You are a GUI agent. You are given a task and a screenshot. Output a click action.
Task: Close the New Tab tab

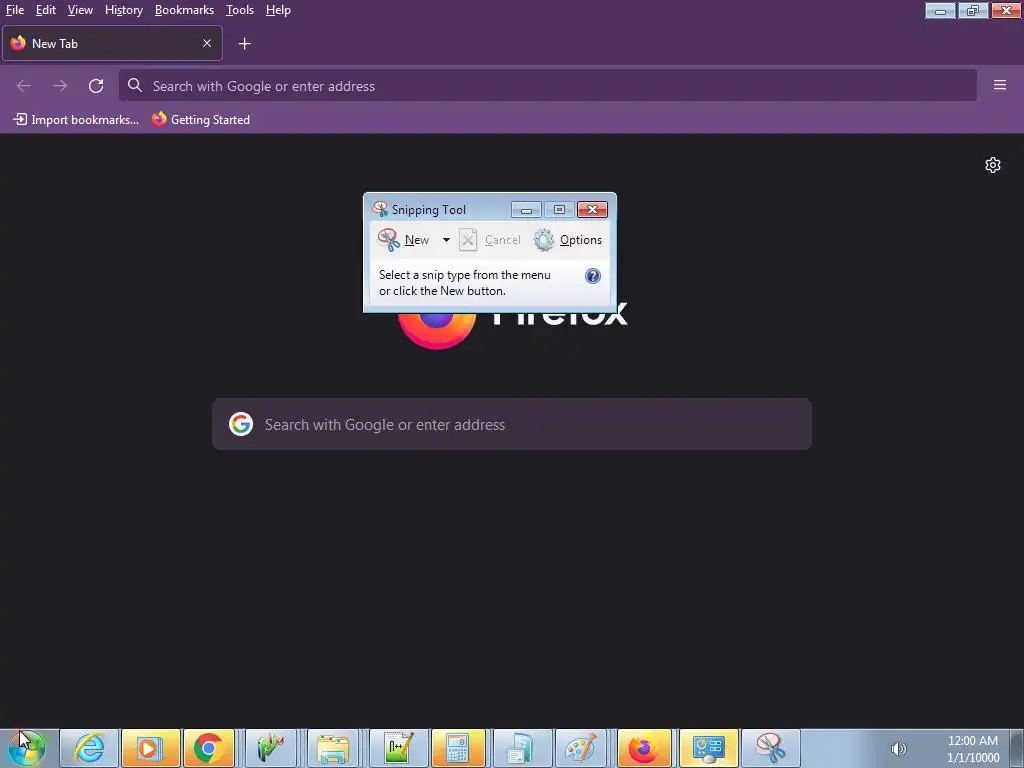click(206, 43)
